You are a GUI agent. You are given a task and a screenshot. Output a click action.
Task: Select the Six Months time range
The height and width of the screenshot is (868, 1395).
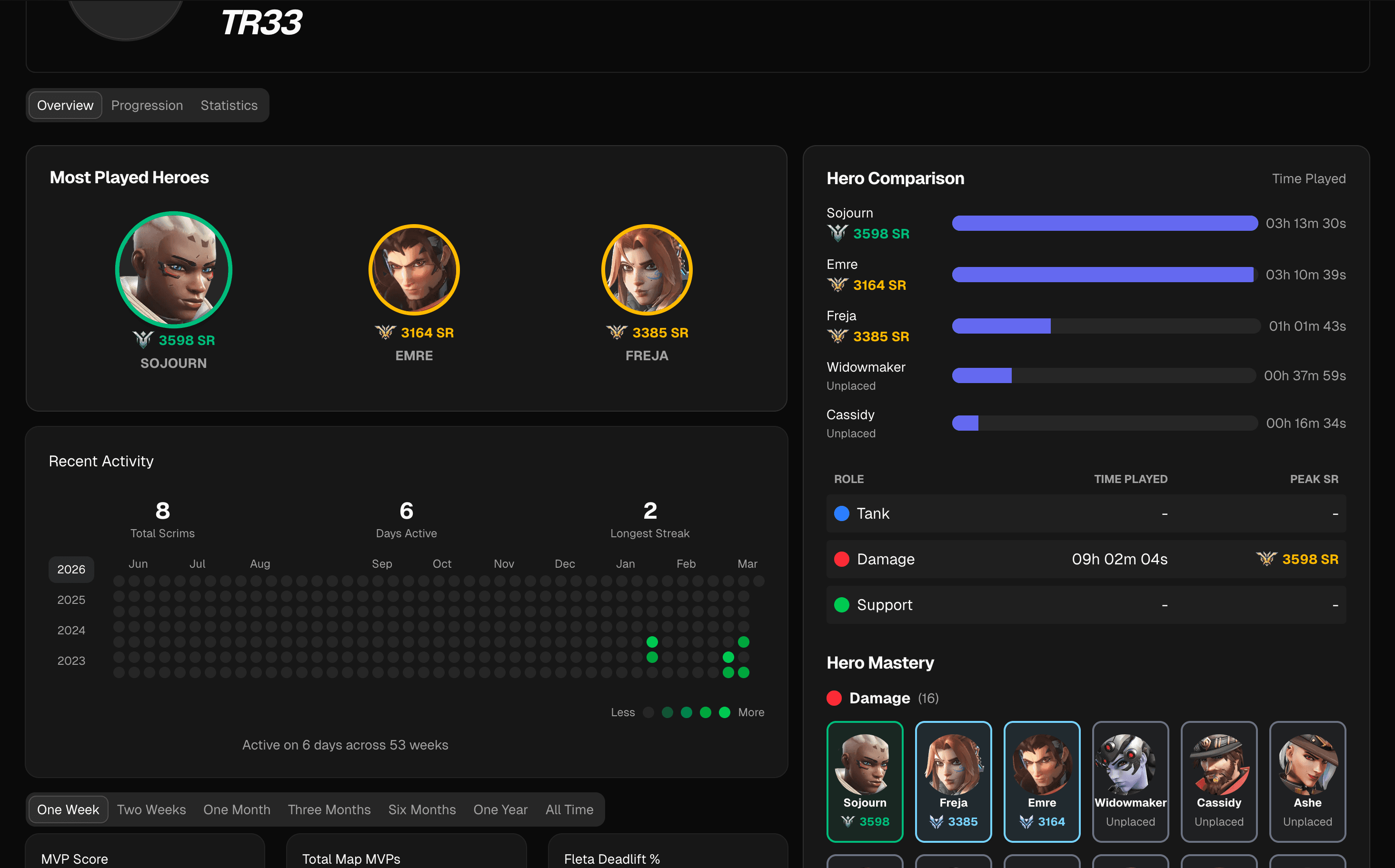tap(422, 809)
